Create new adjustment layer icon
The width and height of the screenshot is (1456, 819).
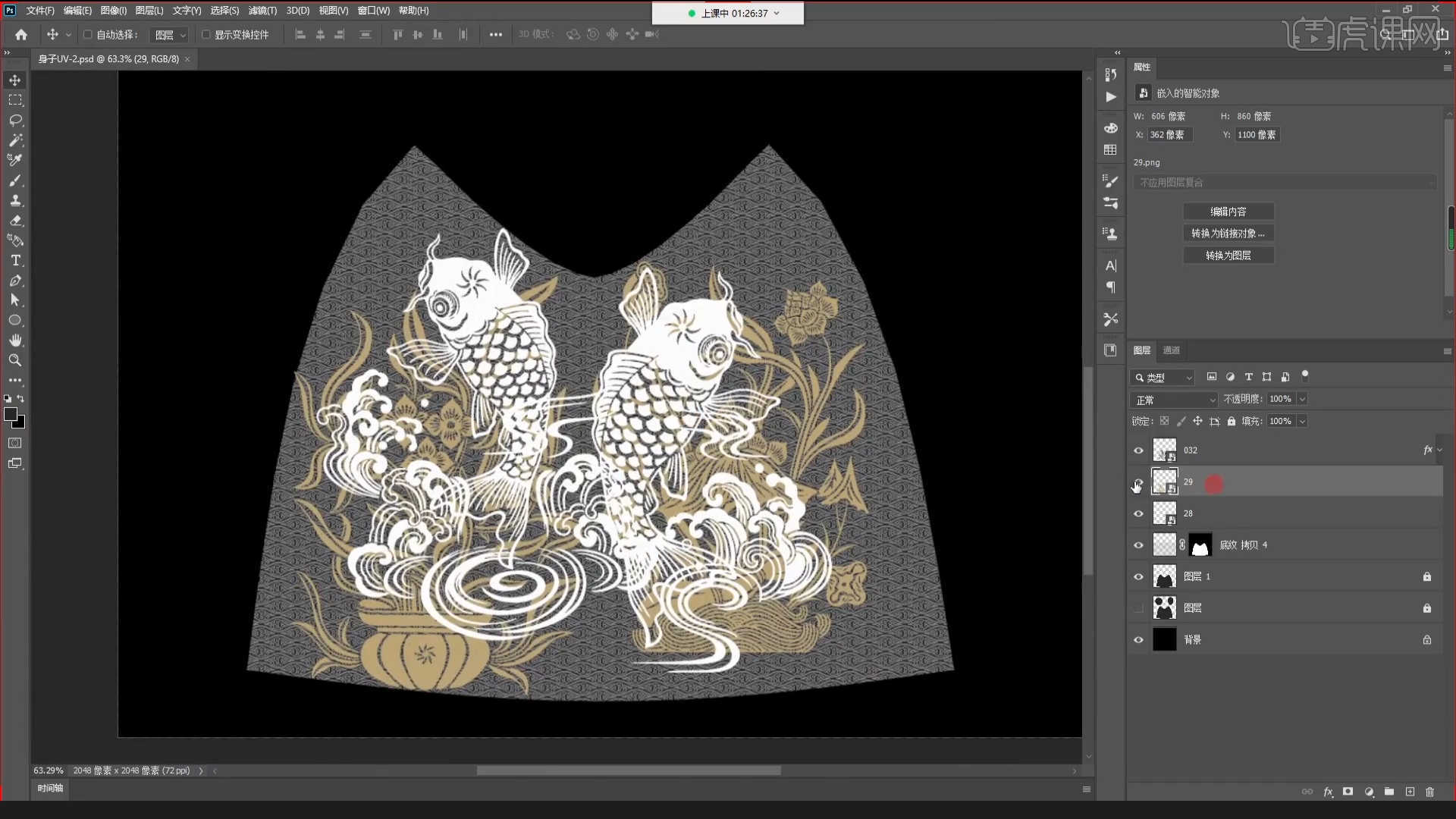pos(1369,792)
